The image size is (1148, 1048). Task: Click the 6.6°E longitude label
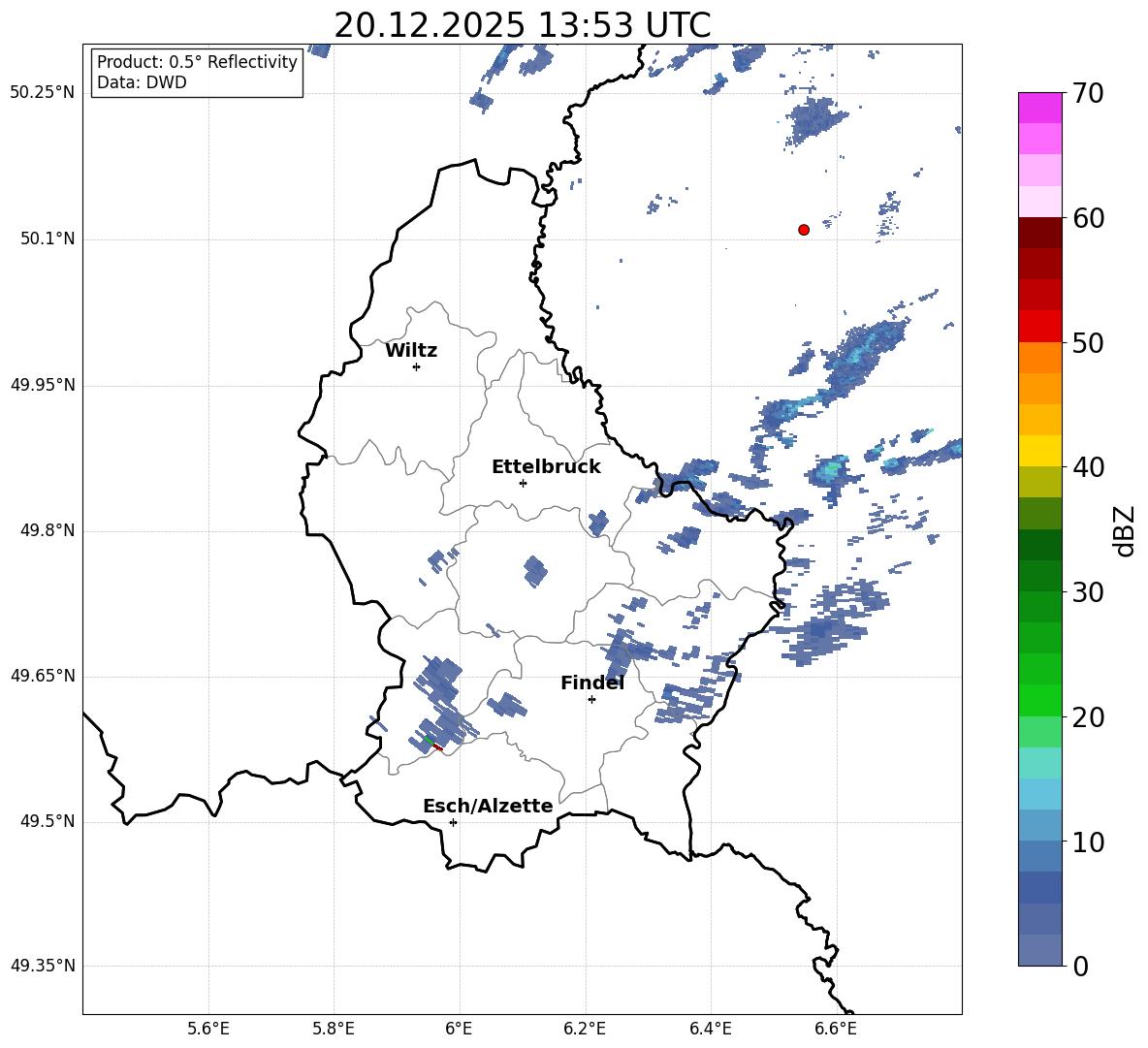[x=836, y=1029]
